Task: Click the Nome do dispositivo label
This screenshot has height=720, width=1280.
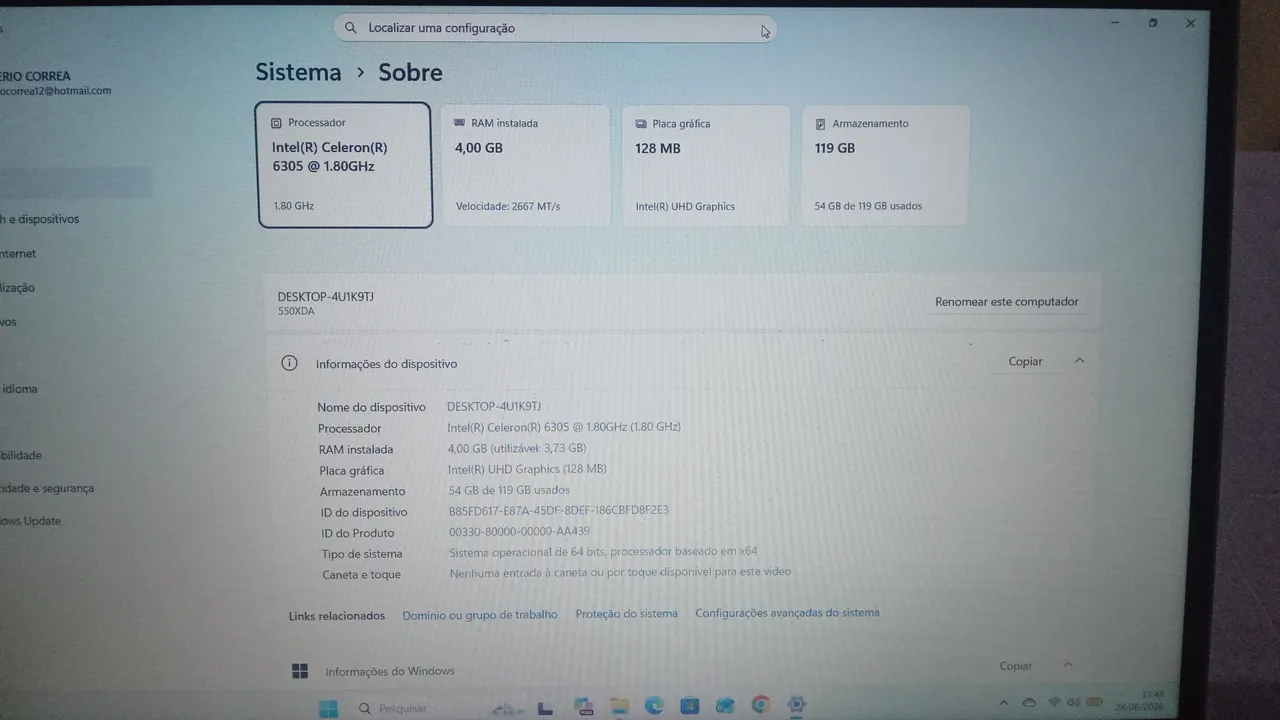Action: click(x=372, y=407)
